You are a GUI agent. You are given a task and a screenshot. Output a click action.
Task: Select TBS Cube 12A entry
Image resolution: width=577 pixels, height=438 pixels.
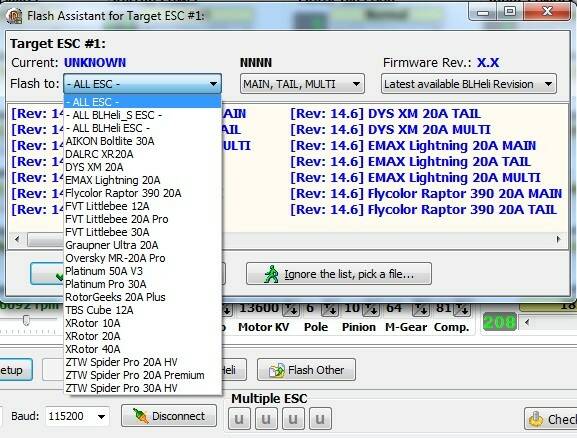point(142,310)
